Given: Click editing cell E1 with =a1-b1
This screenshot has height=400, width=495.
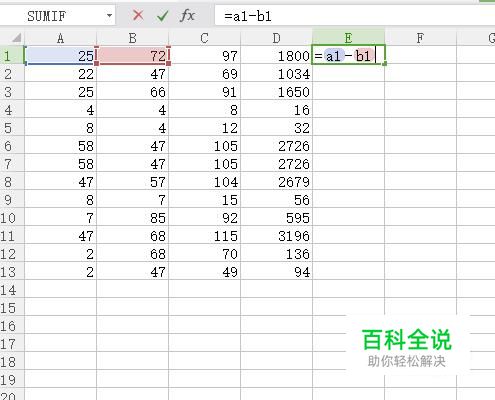Looking at the screenshot, I should point(348,55).
